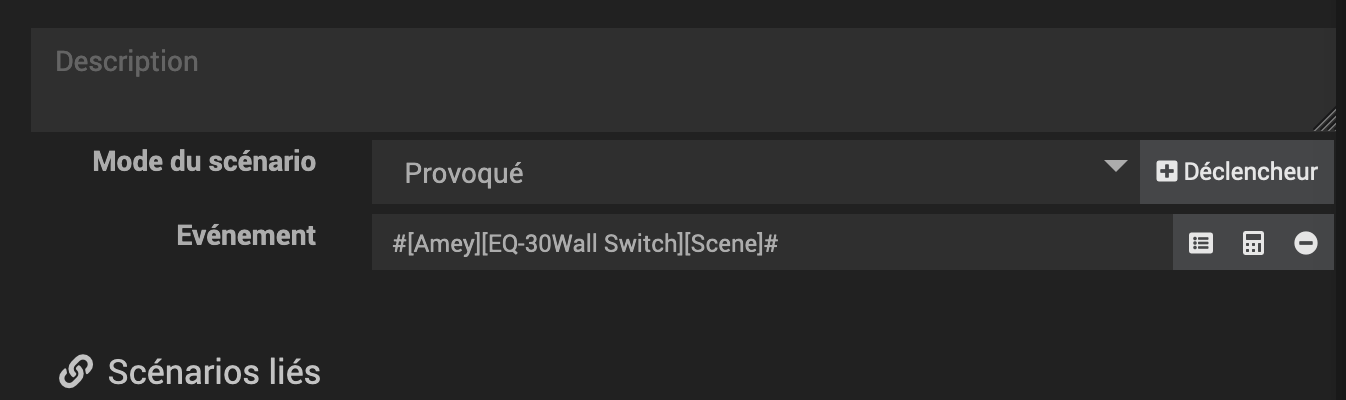1346x400 pixels.
Task: Remove the event with the minus icon
Action: click(x=1305, y=243)
